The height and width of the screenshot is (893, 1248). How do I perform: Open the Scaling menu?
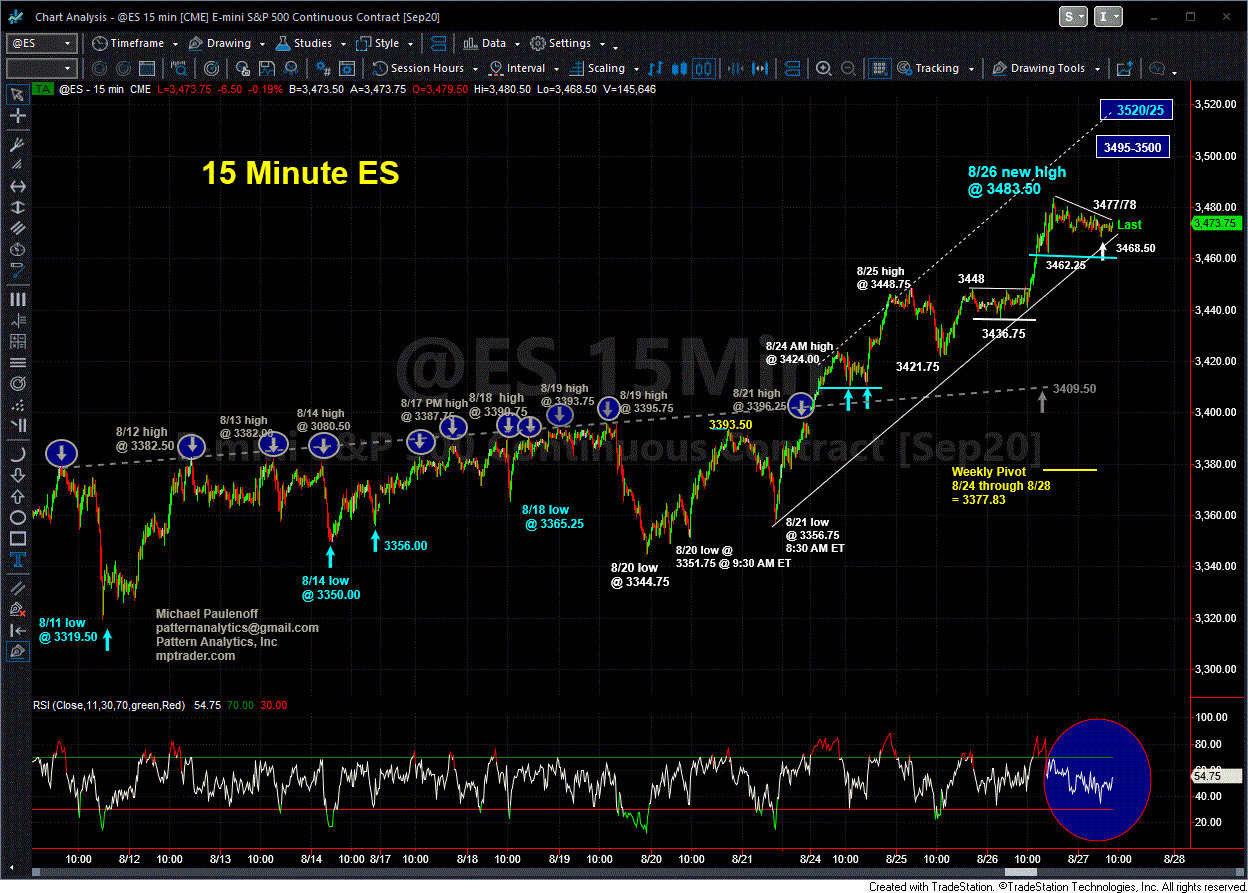[x=605, y=68]
